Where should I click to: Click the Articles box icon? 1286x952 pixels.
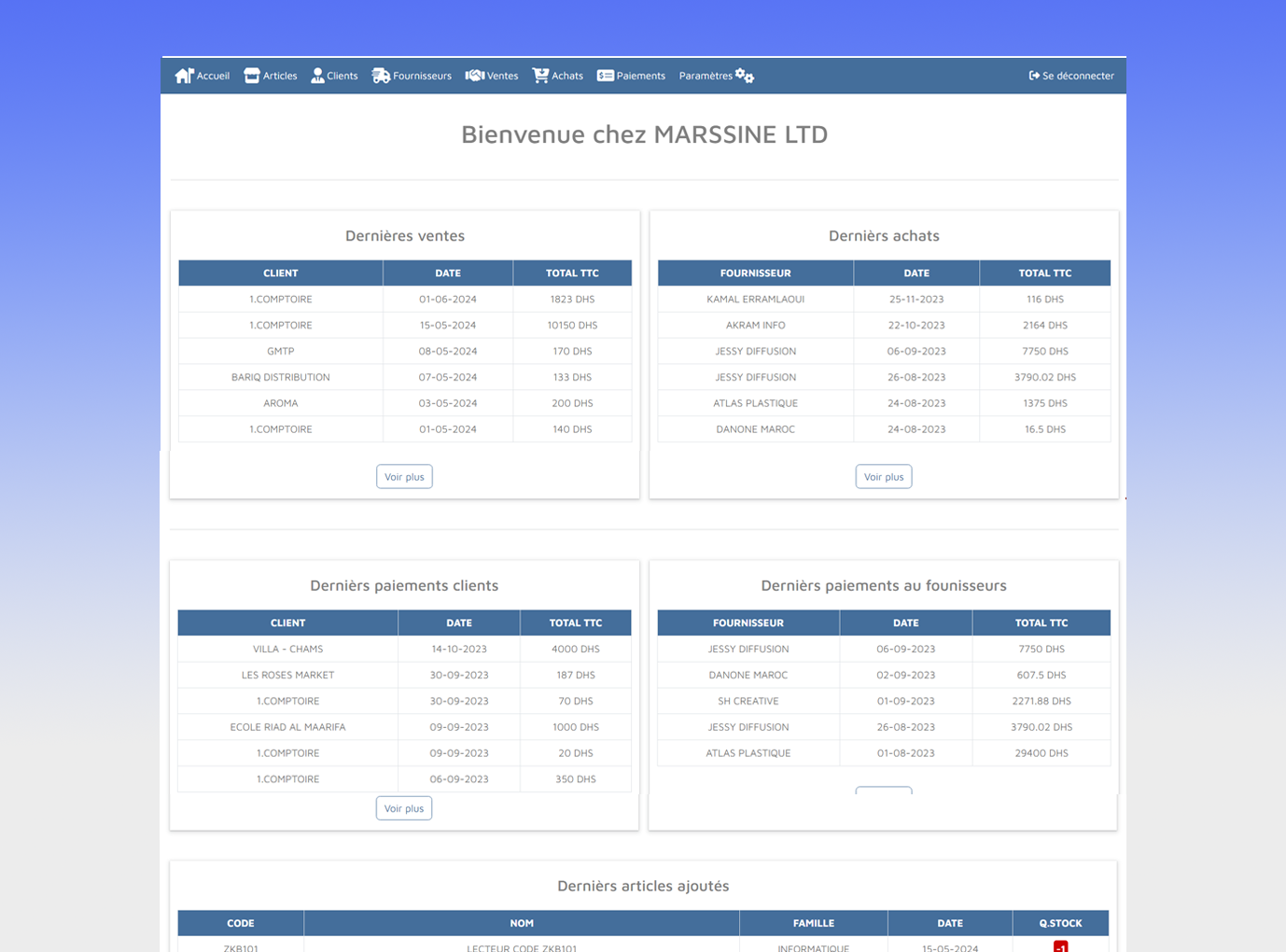coord(252,76)
